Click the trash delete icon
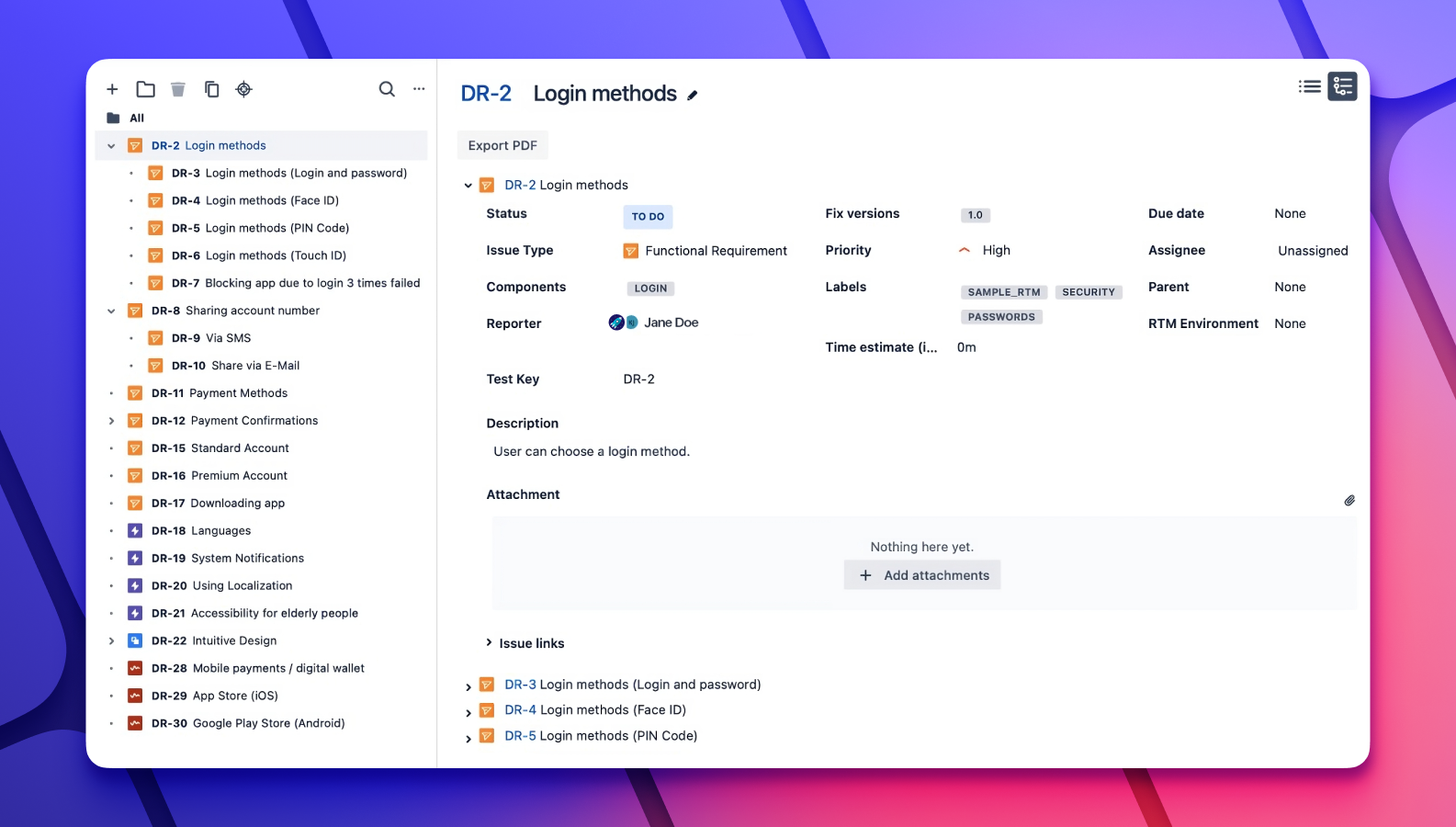 click(x=178, y=89)
